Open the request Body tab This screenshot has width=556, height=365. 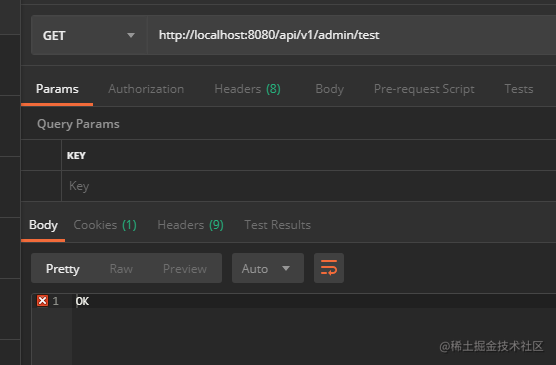(329, 89)
